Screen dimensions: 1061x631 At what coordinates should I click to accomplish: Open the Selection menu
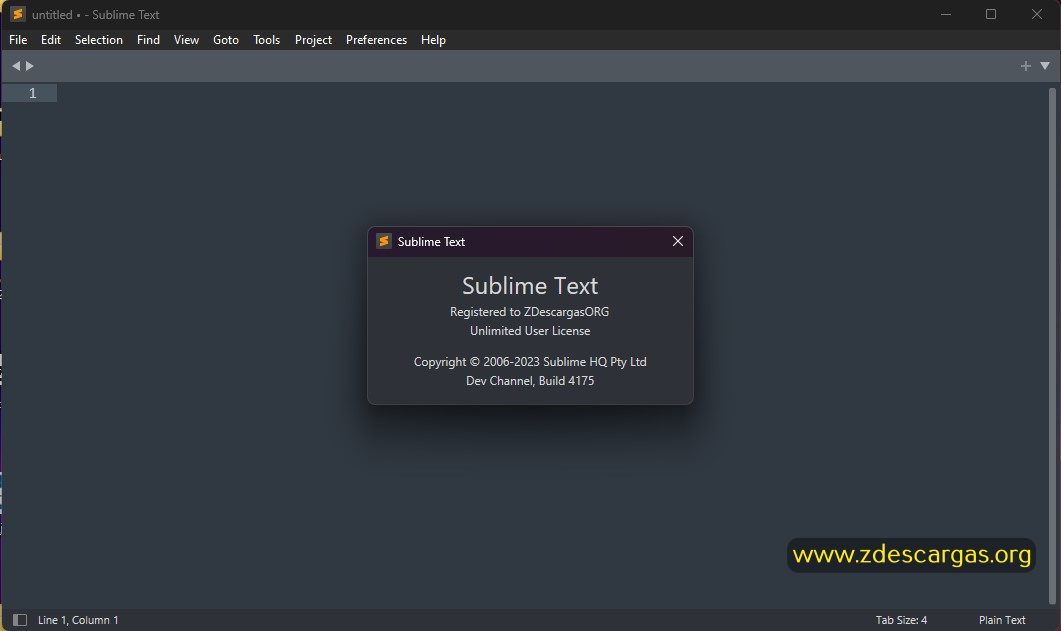coord(99,40)
